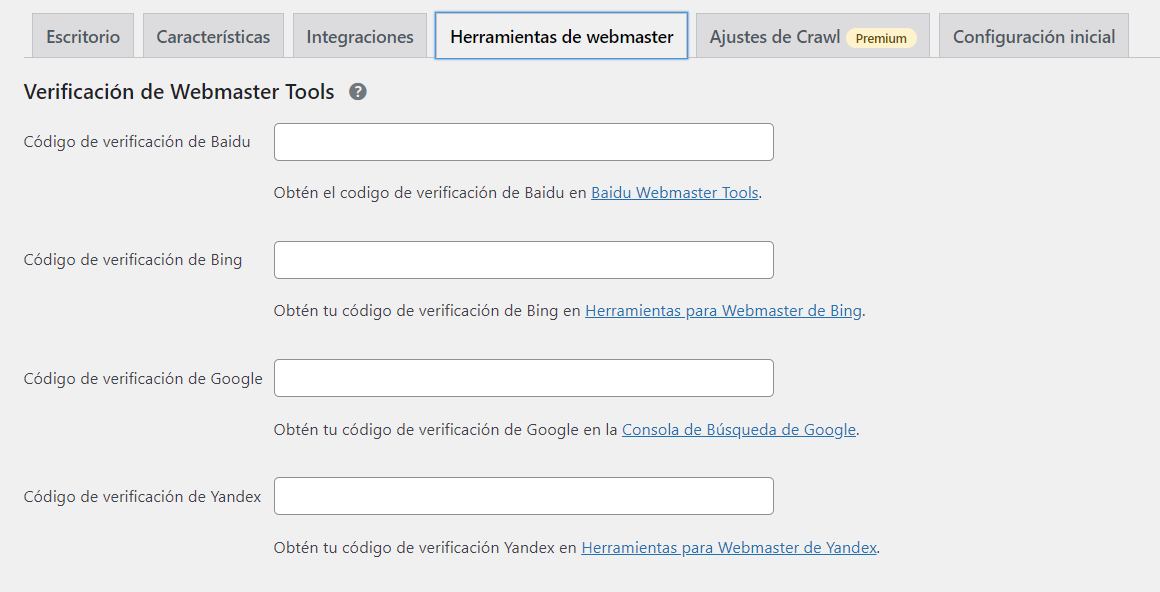Click the Google verification code field
The height and width of the screenshot is (592, 1160).
[x=523, y=378]
